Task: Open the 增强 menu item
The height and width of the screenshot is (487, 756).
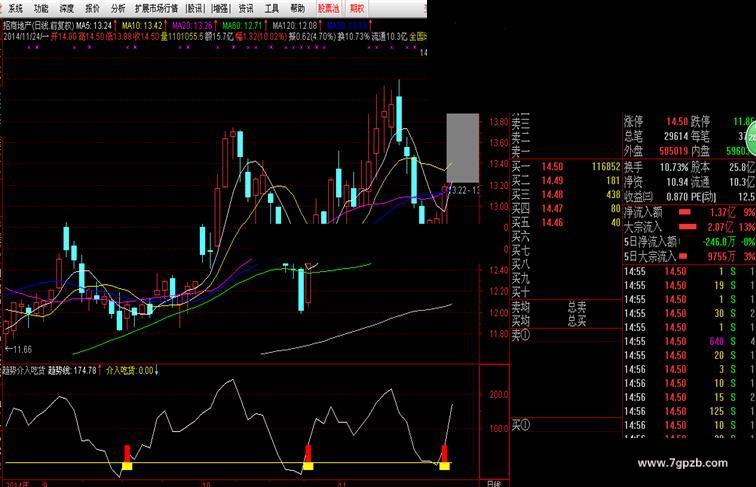Action: [221, 8]
